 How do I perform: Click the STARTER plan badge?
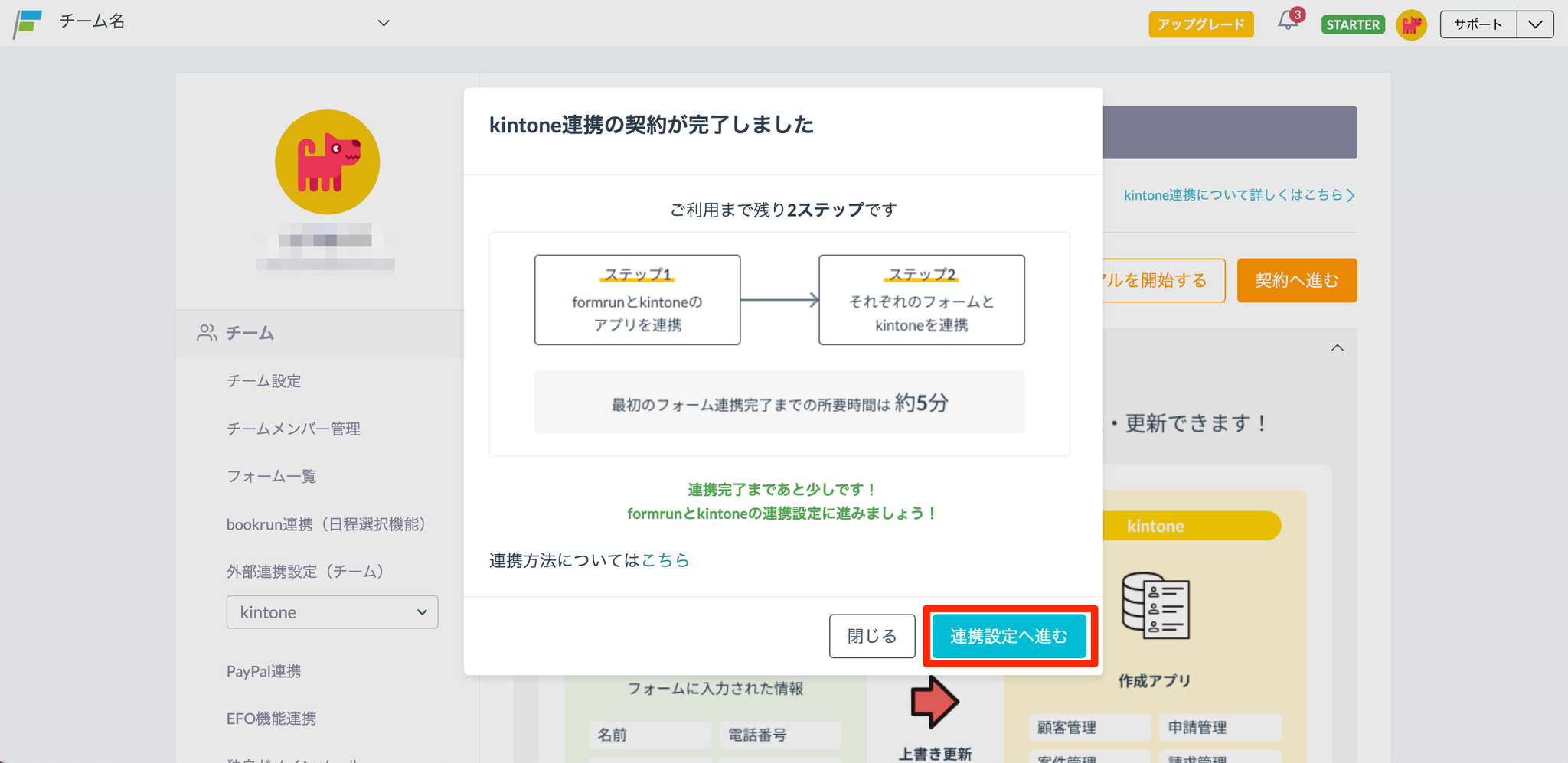point(1353,24)
